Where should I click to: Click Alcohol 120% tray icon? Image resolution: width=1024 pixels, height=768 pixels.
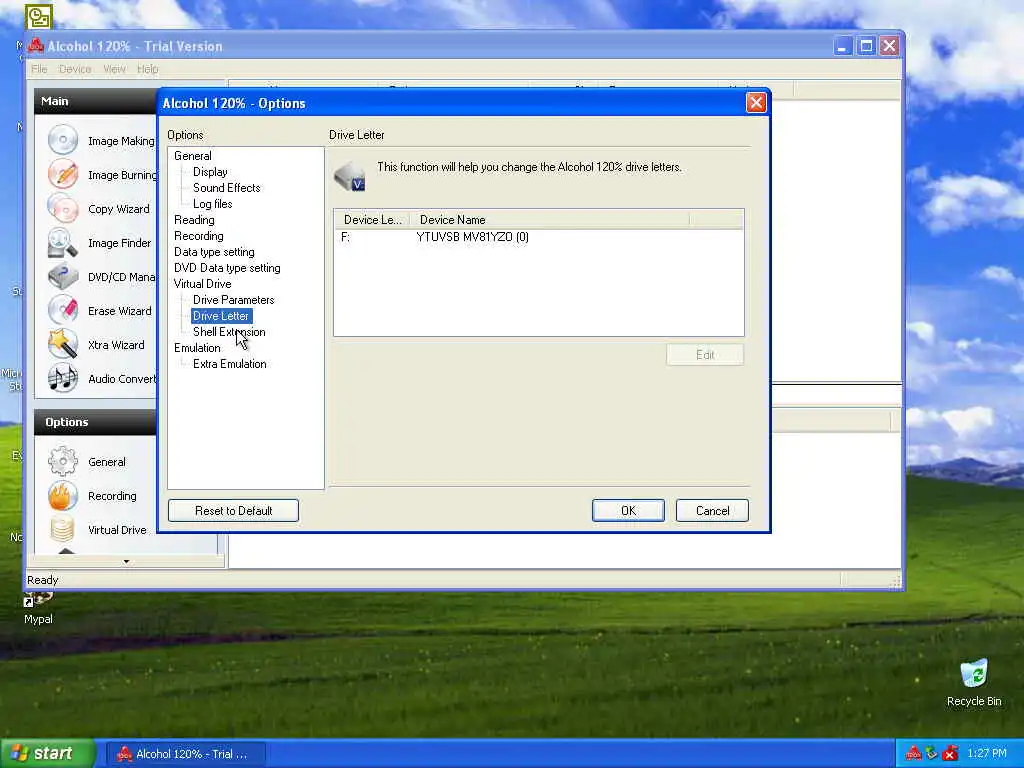point(914,754)
